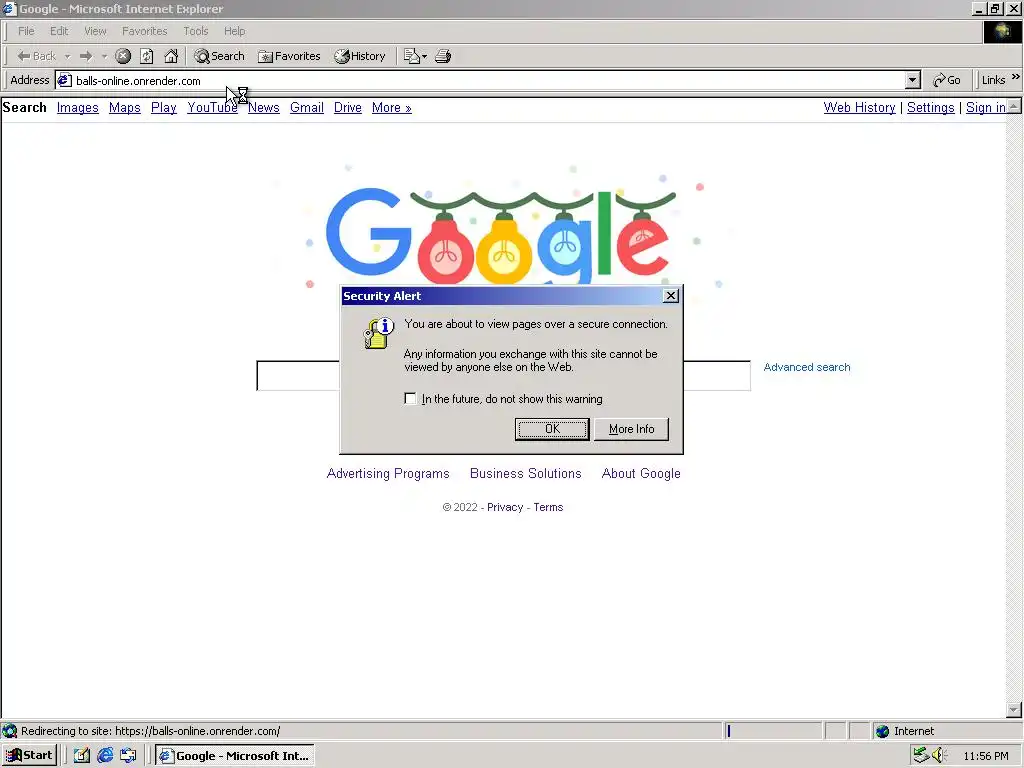Screen dimensions: 1024x768
Task: Open the Search toolbar pane
Action: [219, 56]
